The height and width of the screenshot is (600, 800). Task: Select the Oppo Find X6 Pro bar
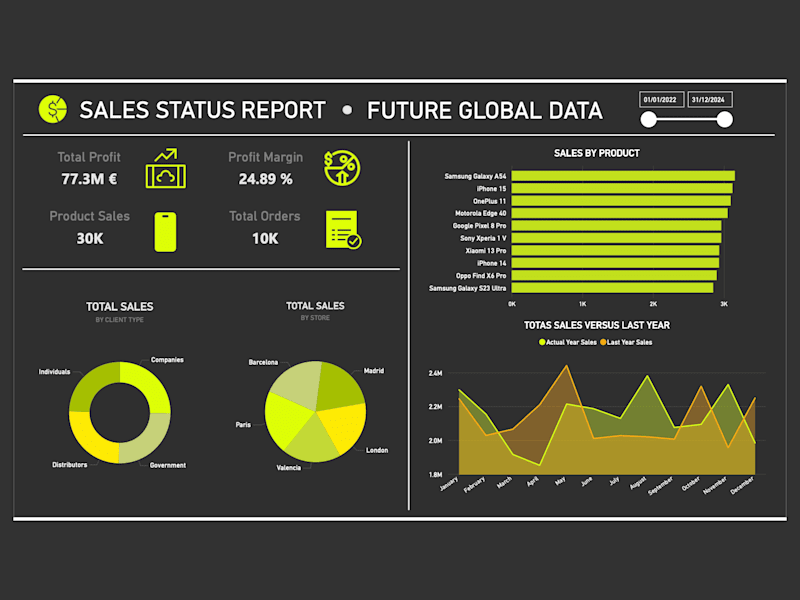click(614, 276)
